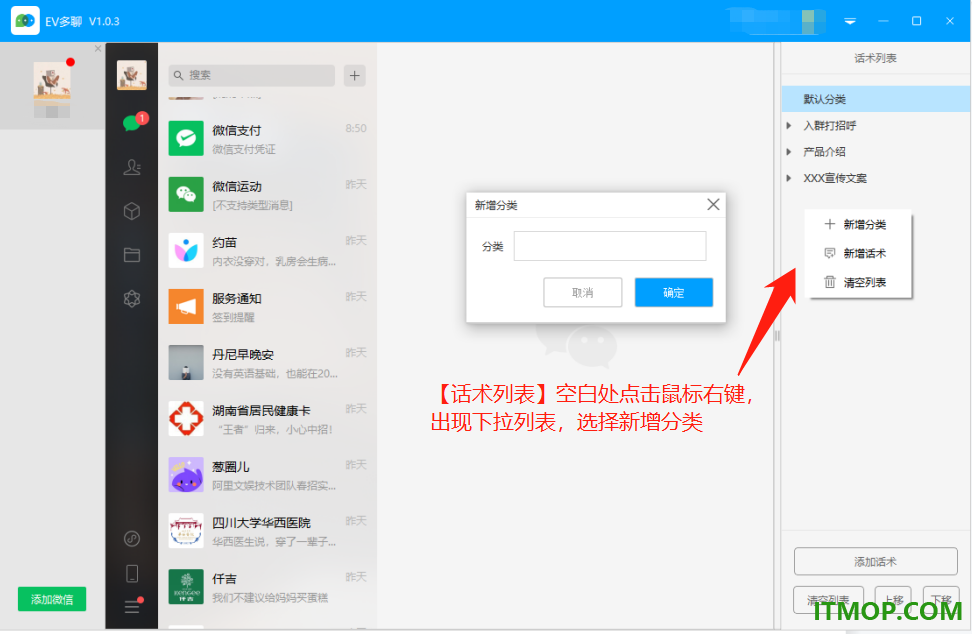Click the profile avatar atop dark sidebar
This screenshot has width=972, height=634.
tap(132, 75)
